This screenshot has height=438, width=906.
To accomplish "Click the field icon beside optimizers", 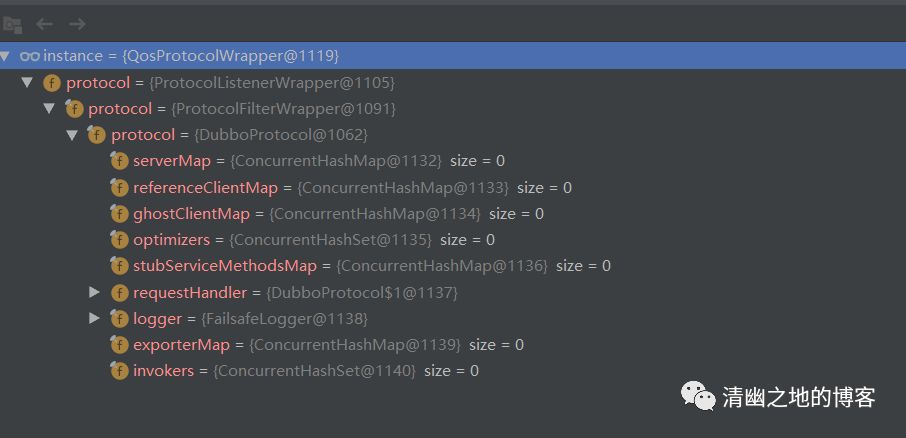I will [119, 240].
